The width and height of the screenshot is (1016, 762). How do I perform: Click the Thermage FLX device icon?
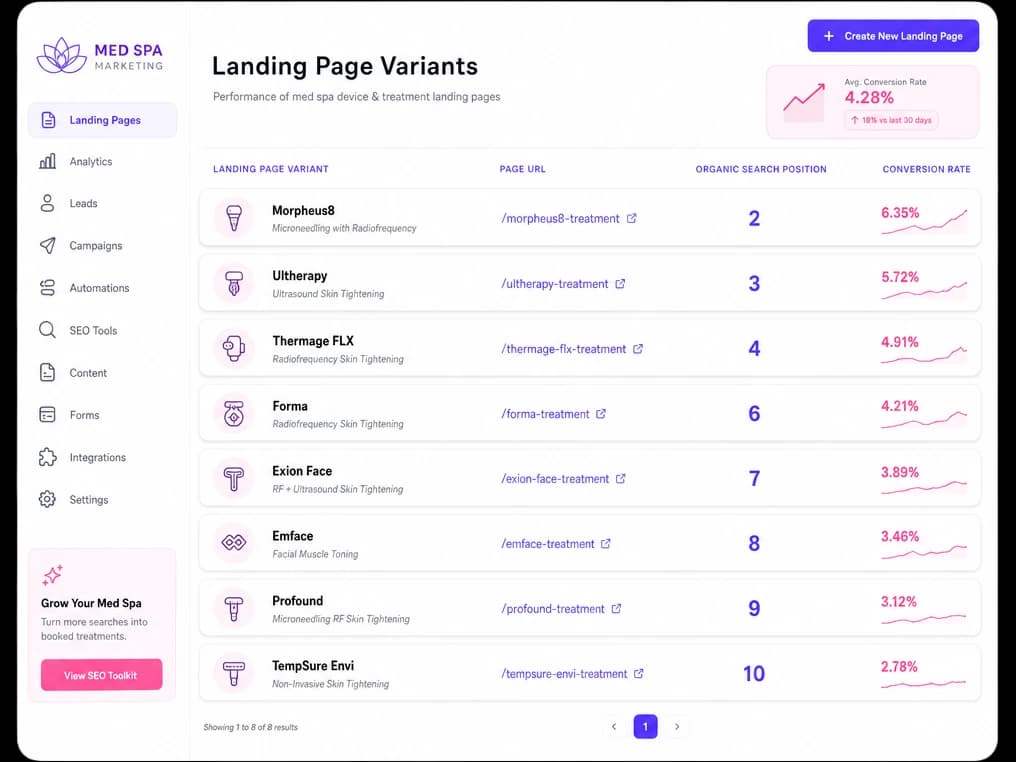click(234, 348)
